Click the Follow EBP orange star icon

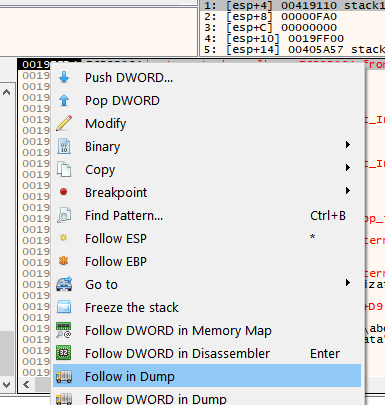(63, 261)
